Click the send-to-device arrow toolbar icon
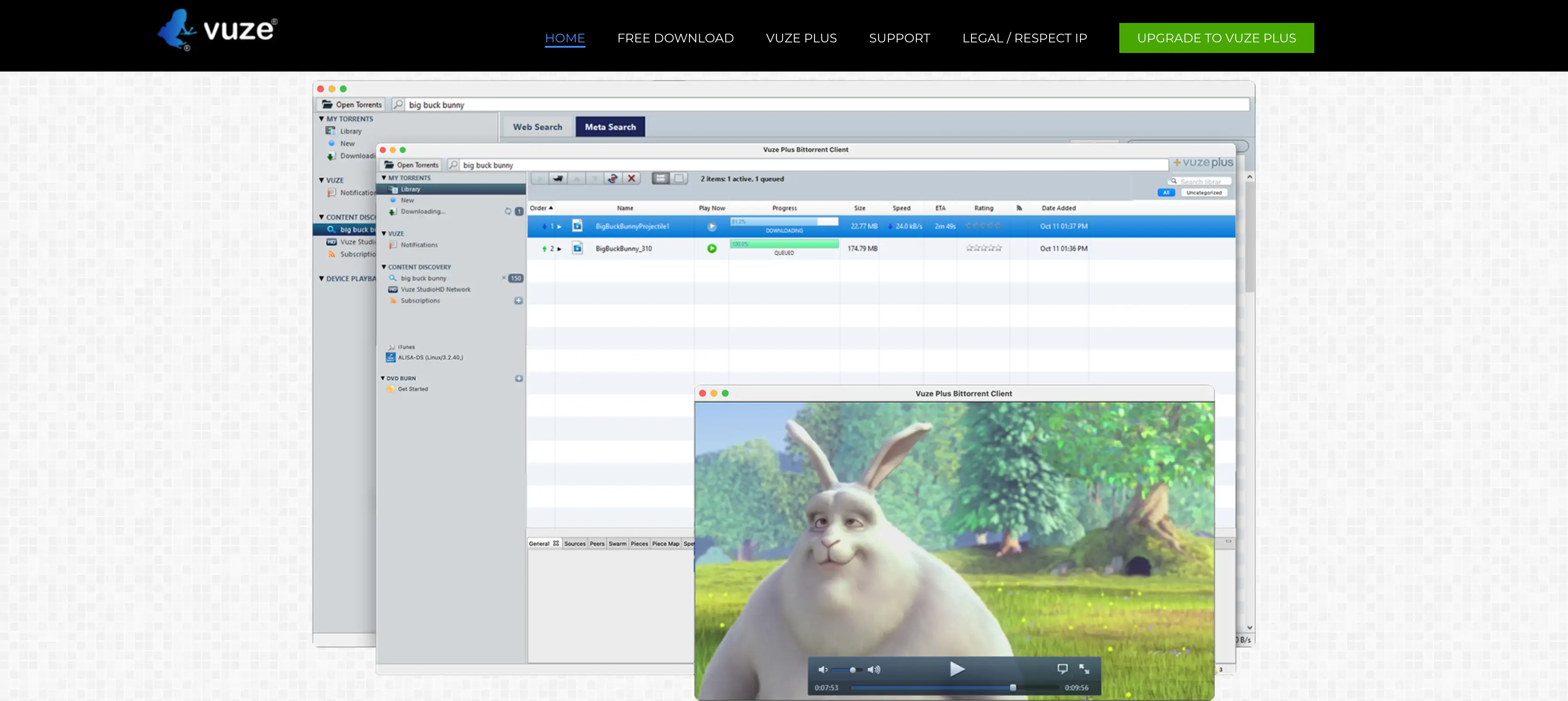Image resolution: width=1568 pixels, height=701 pixels. click(x=558, y=178)
